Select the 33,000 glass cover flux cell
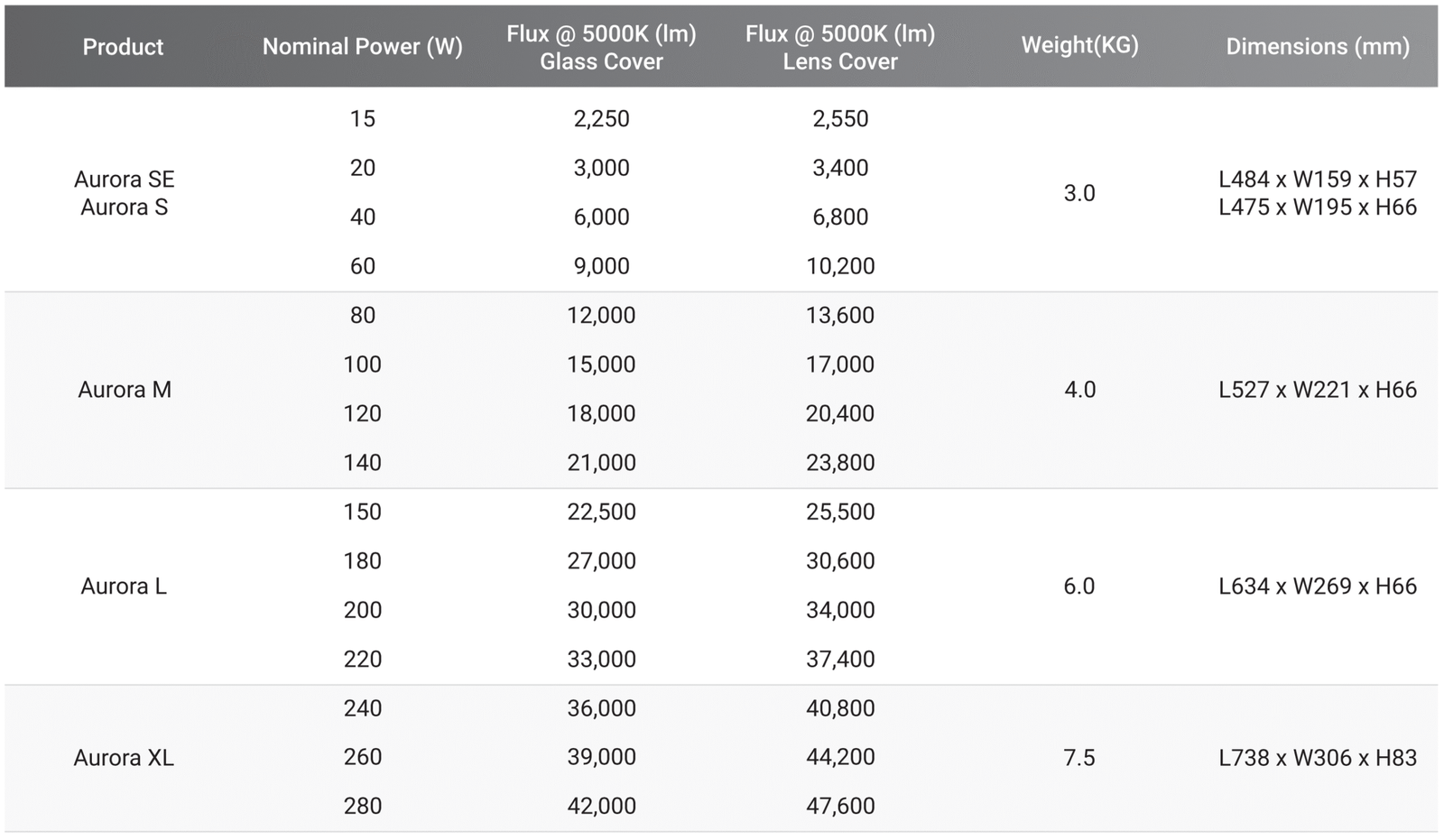The image size is (1444, 840). point(601,660)
